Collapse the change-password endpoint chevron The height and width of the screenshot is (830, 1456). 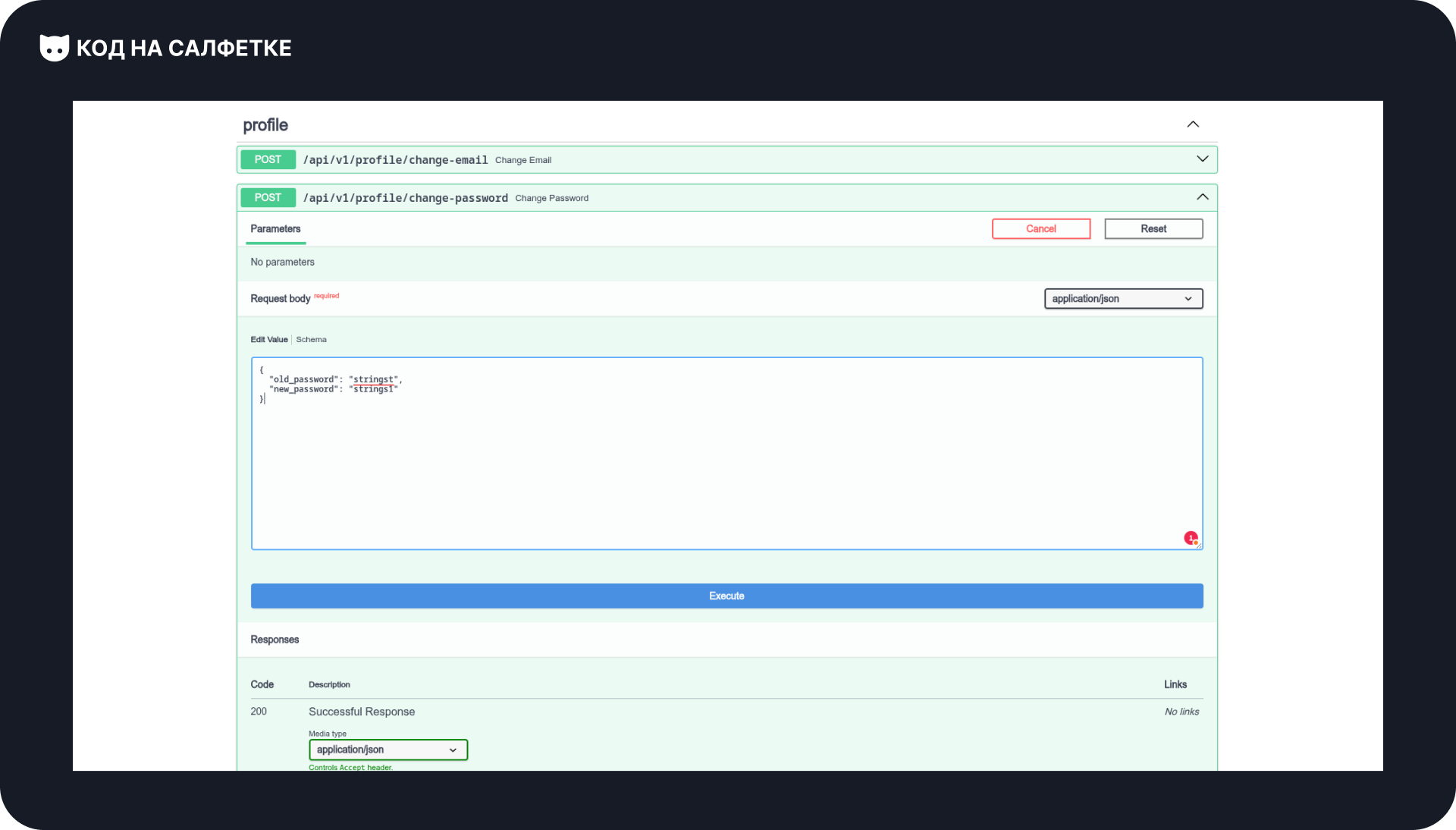click(1203, 197)
